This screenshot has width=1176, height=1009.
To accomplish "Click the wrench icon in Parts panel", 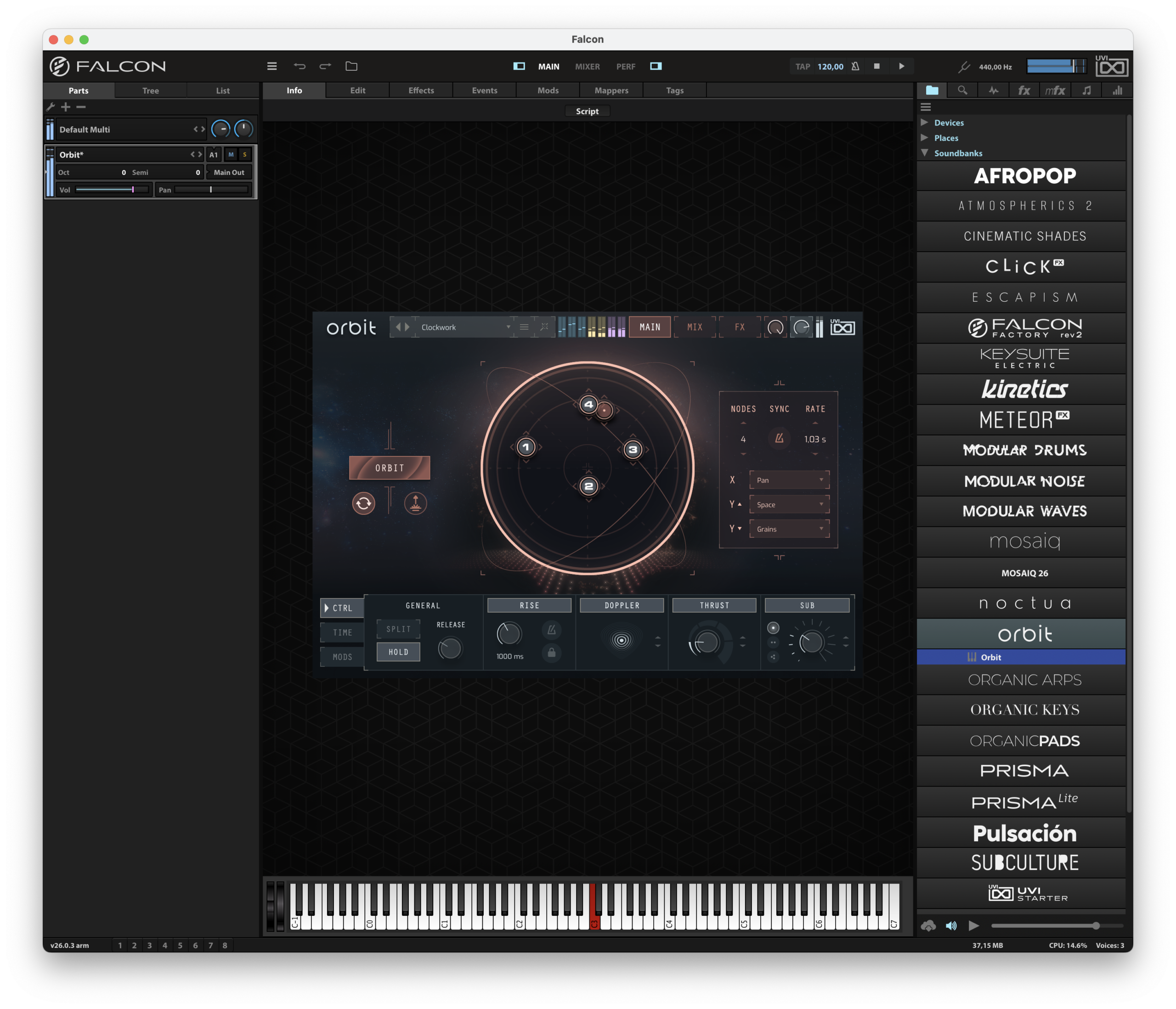I will [x=51, y=107].
